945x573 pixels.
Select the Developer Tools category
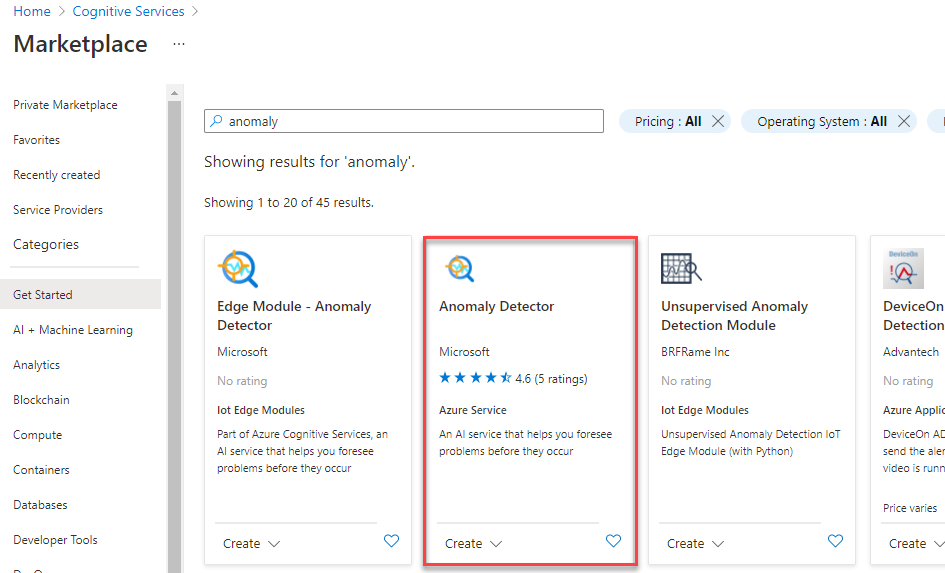(55, 539)
